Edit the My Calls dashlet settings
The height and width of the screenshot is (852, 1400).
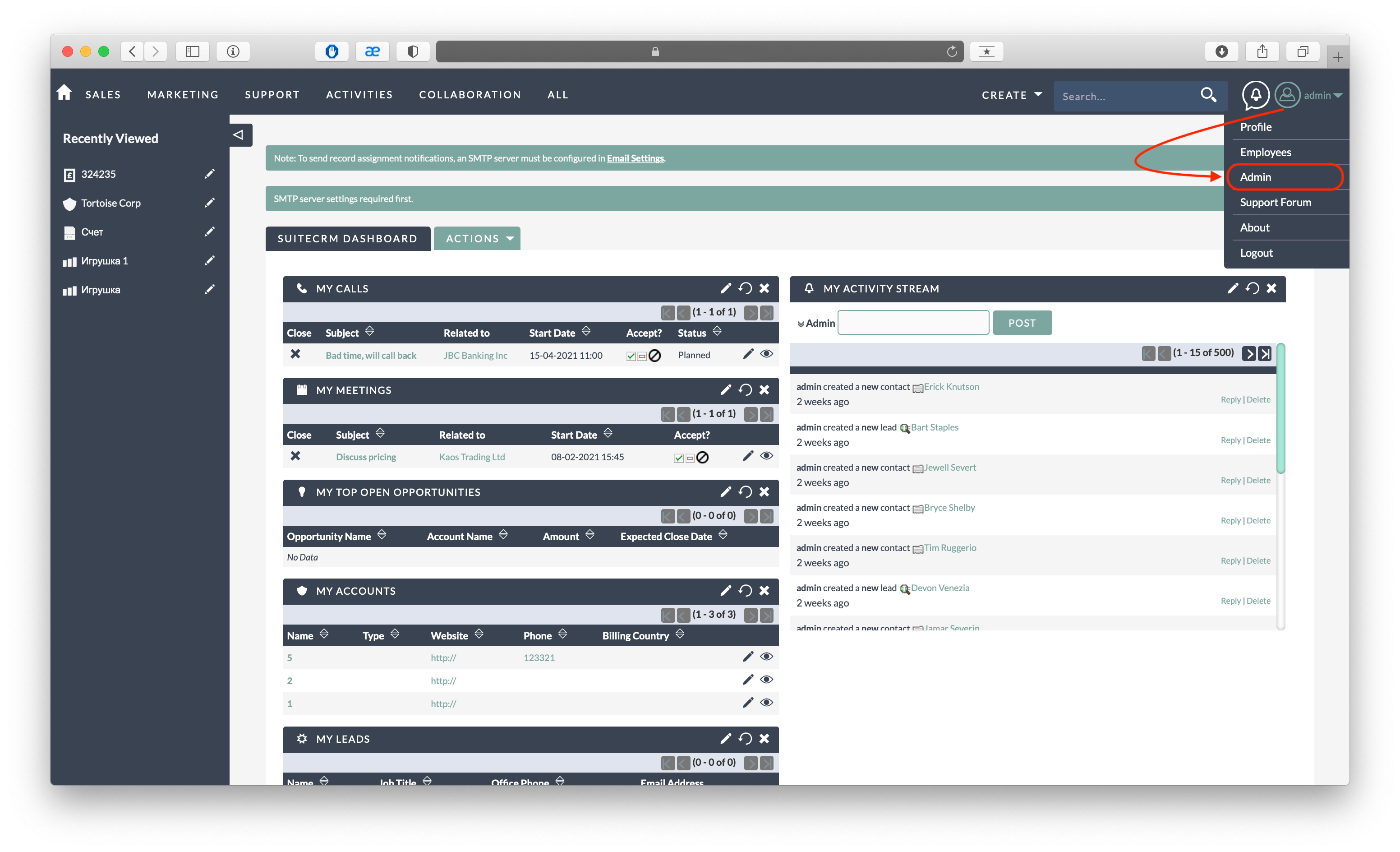coord(725,288)
